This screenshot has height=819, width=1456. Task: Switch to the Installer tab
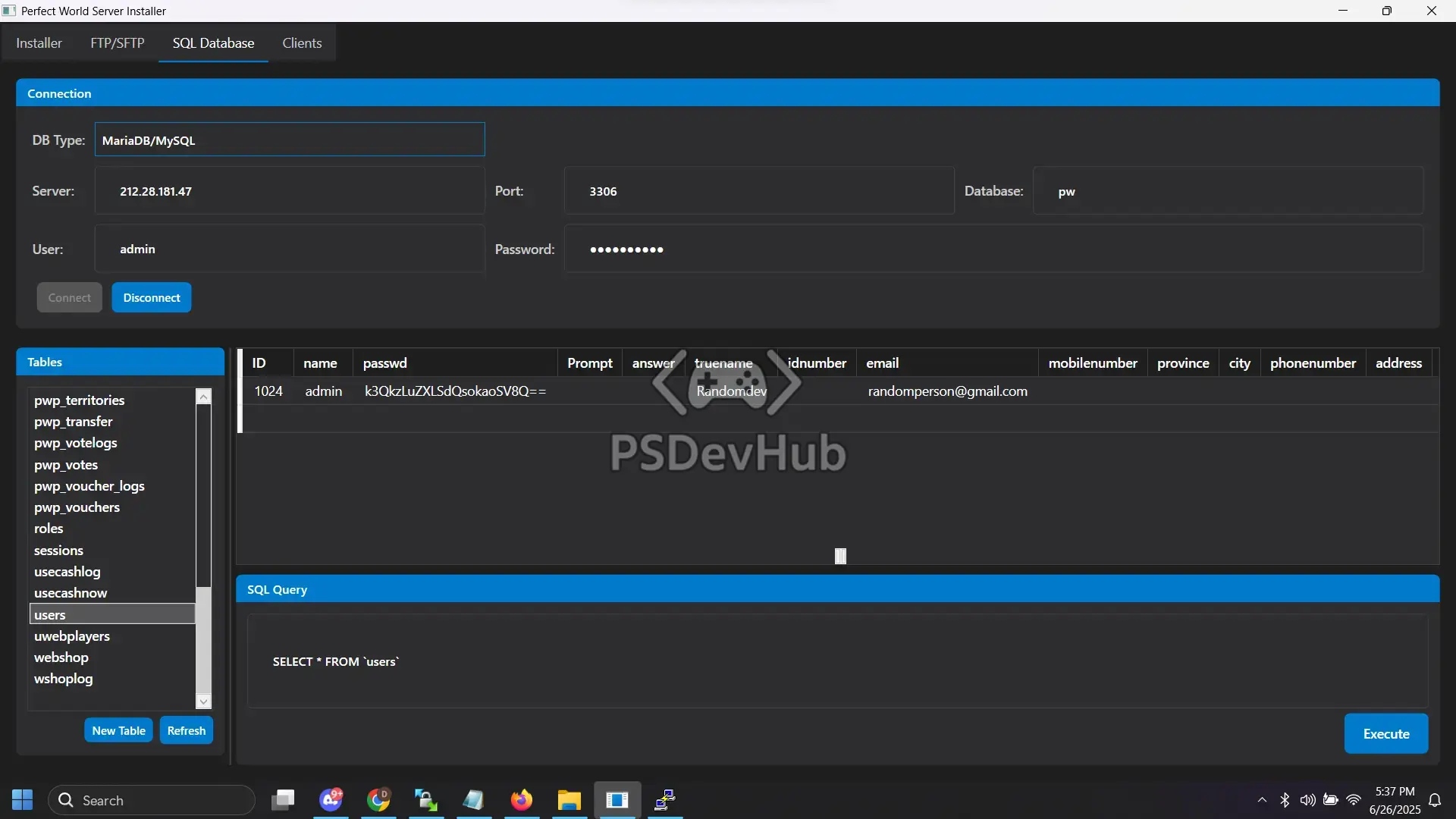(39, 43)
